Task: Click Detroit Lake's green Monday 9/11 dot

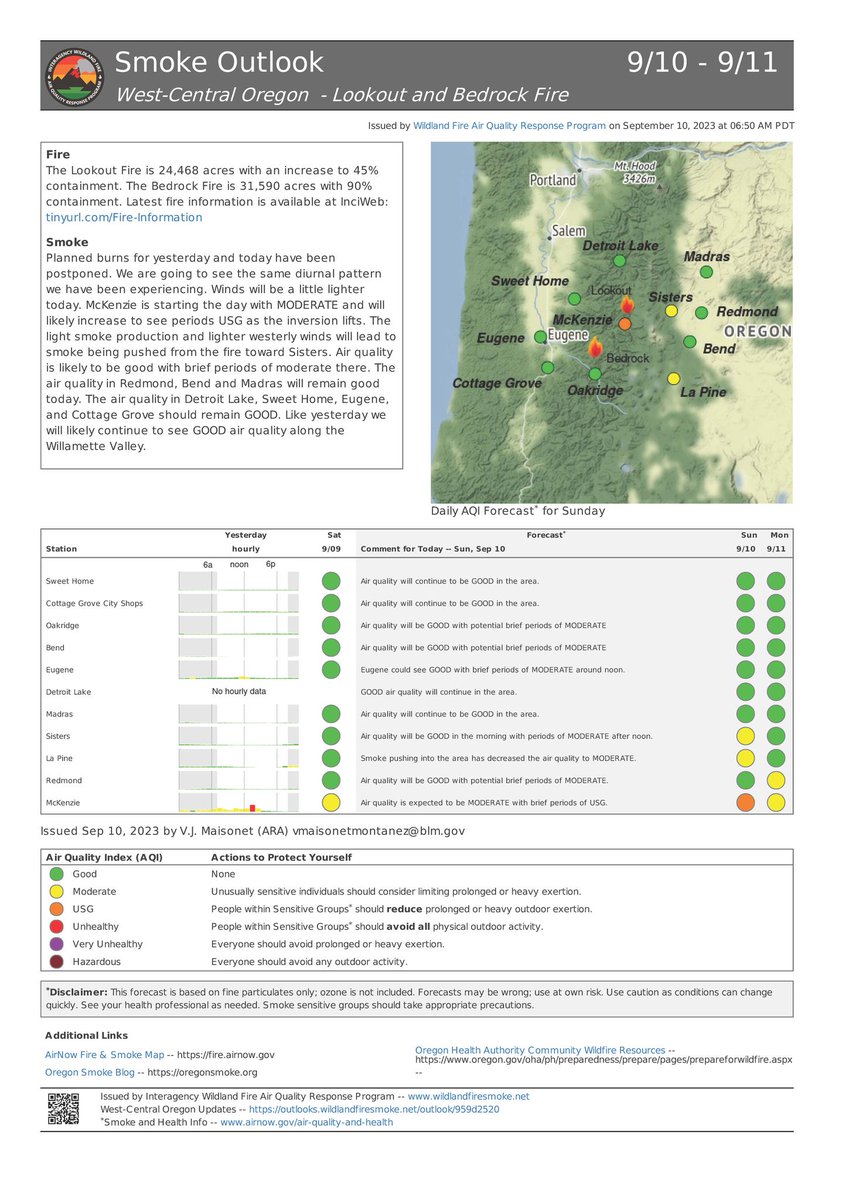Action: pos(776,692)
